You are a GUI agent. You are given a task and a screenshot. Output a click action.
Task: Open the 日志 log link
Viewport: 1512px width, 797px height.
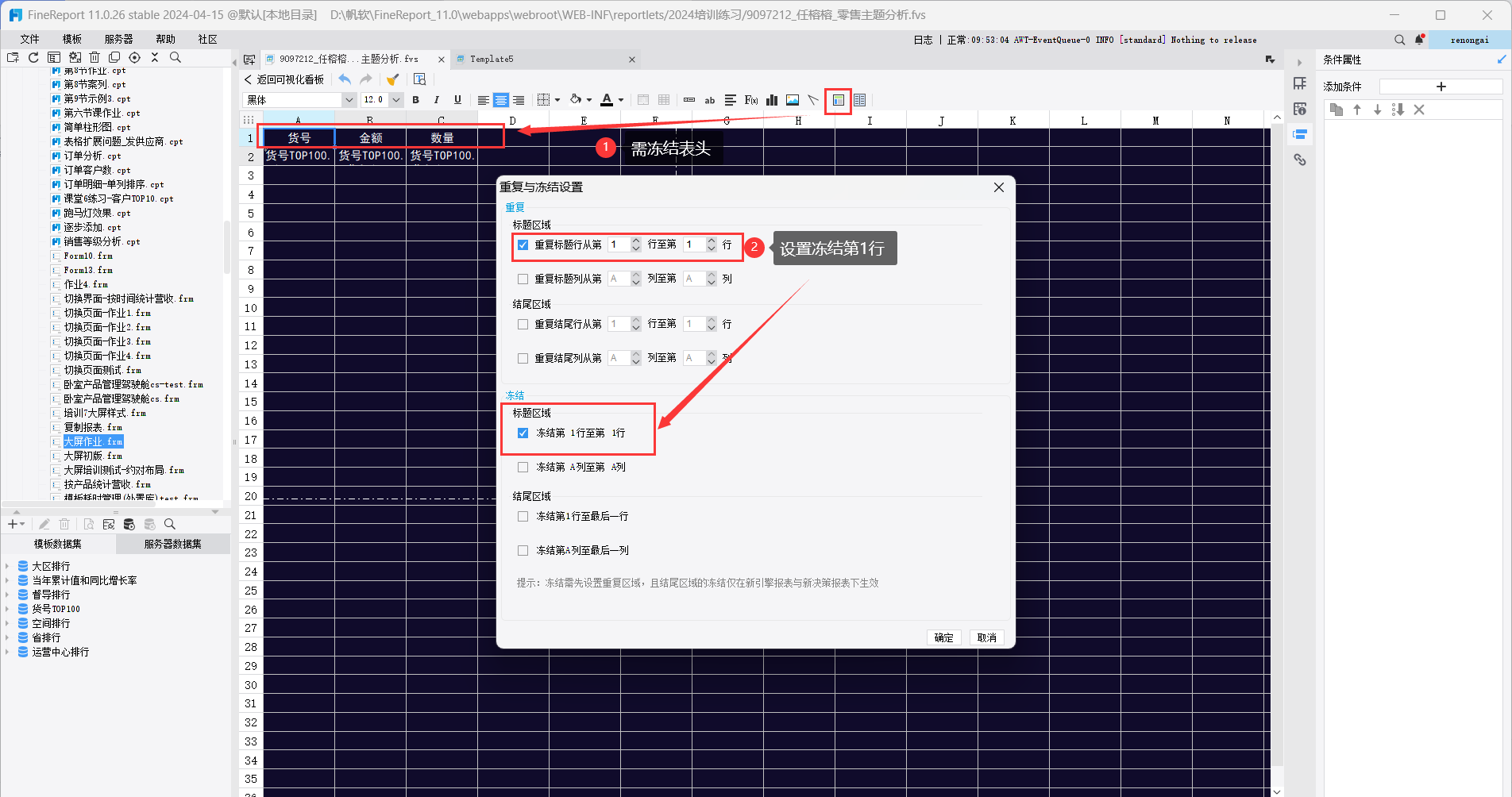[923, 40]
